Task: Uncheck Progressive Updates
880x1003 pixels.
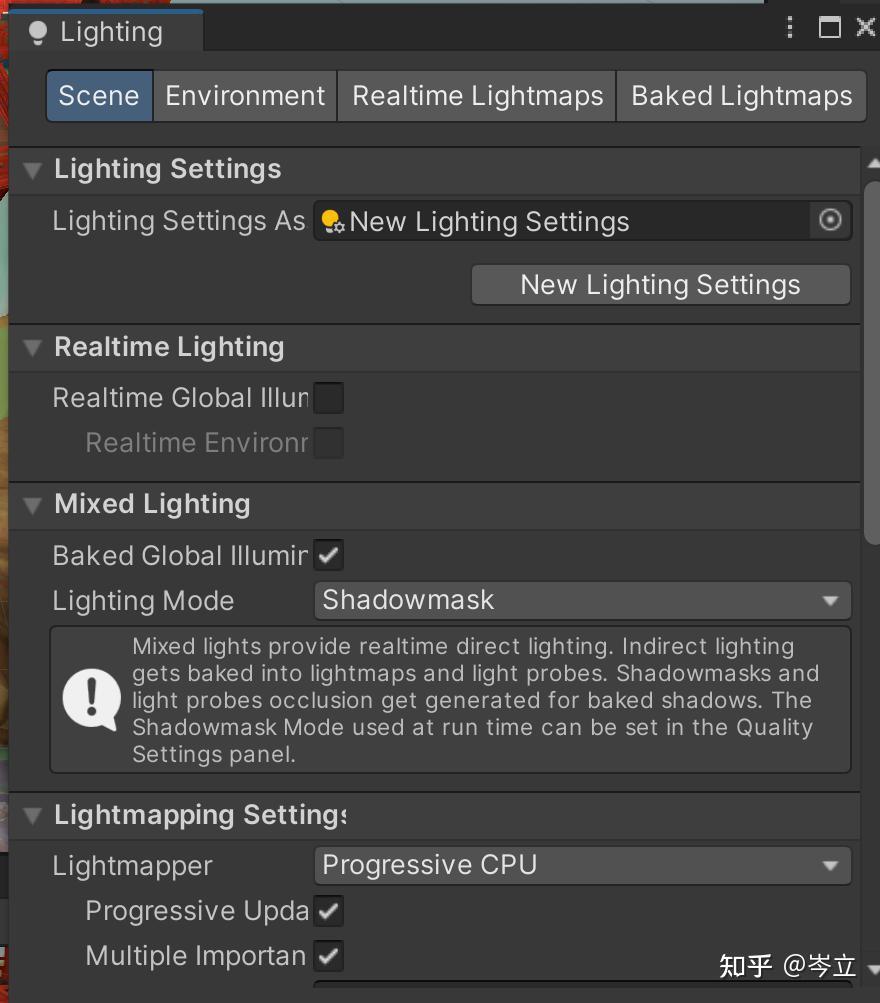Action: [x=329, y=910]
